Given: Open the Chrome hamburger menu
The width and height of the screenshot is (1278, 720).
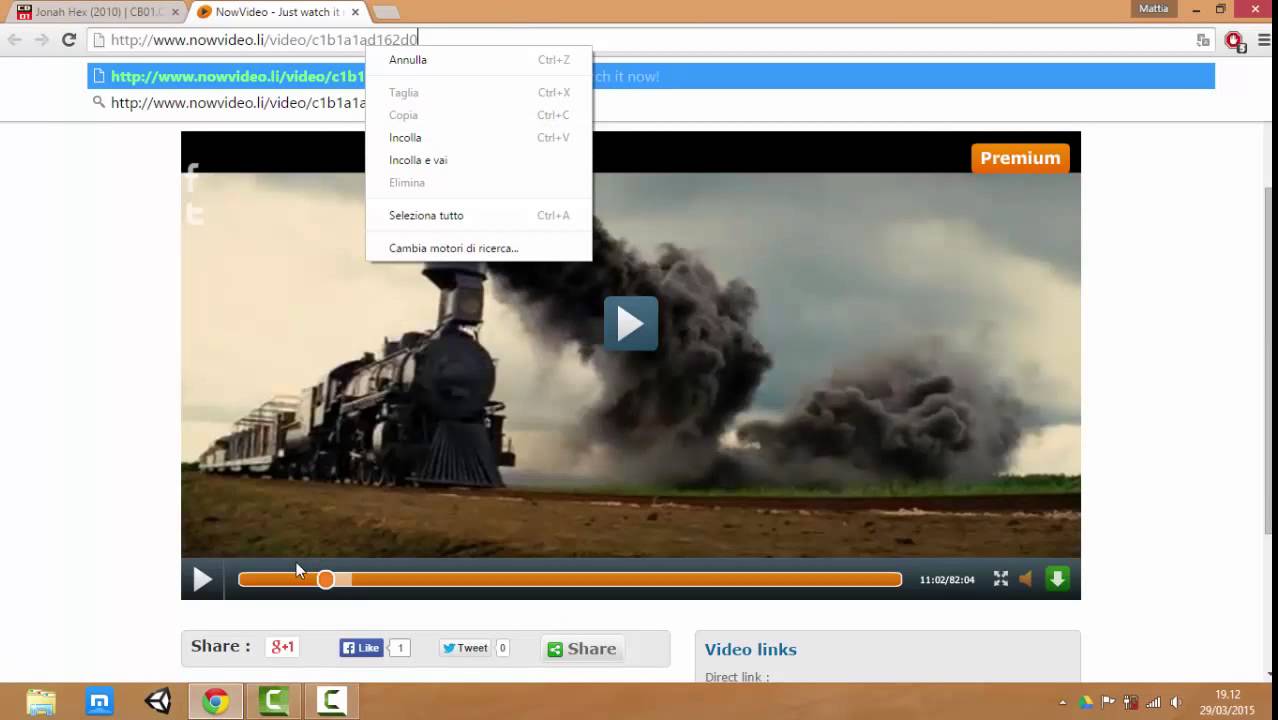Looking at the screenshot, I should 1264,40.
